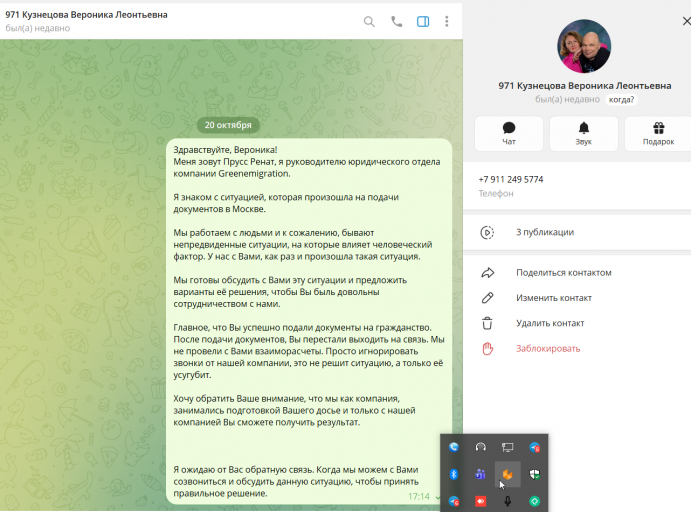The image size is (691, 512).
Task: Open Windows Security shield tray icon
Action: [535, 474]
